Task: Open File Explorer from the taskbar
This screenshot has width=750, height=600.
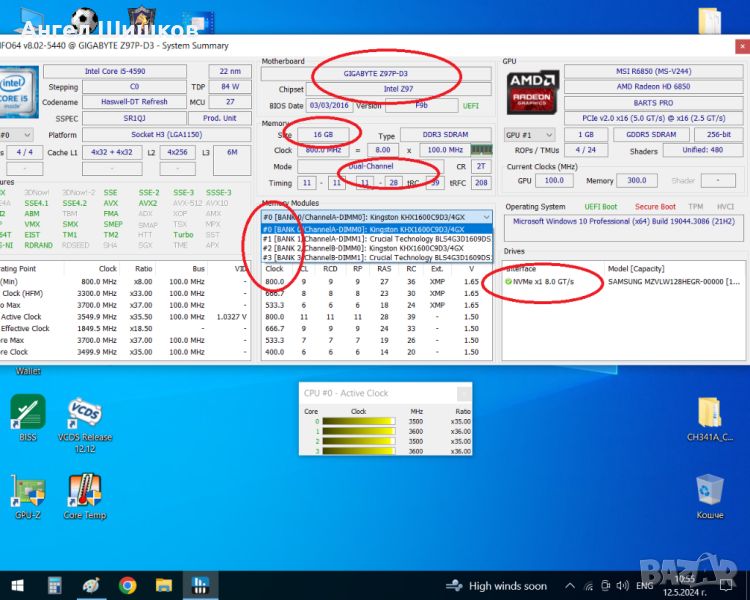Action: click(164, 585)
